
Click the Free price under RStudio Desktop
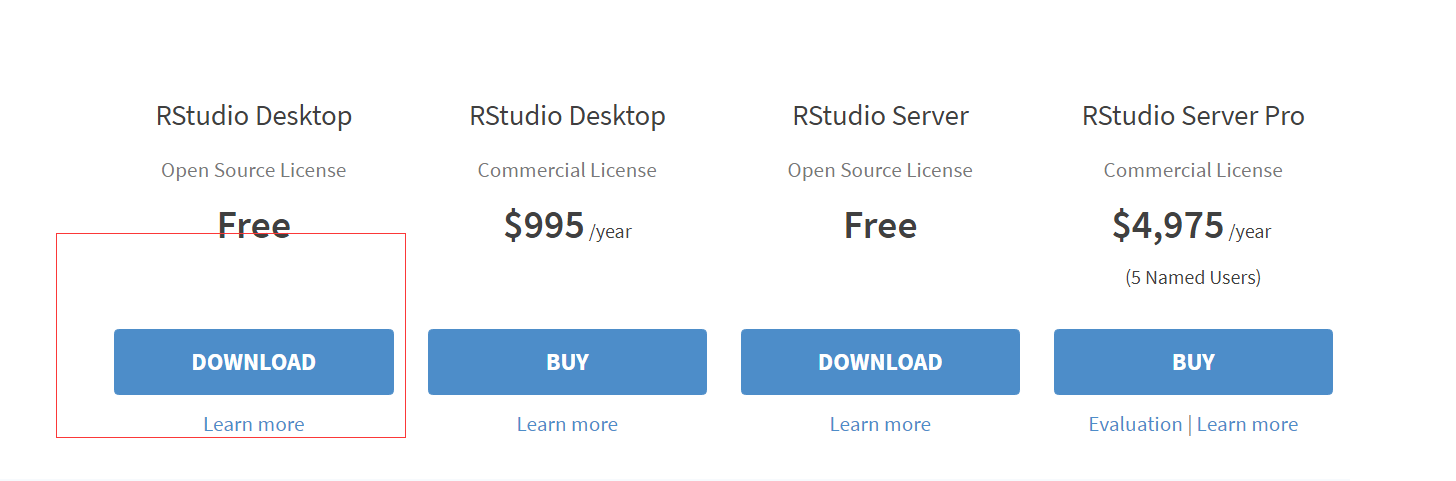(x=254, y=225)
